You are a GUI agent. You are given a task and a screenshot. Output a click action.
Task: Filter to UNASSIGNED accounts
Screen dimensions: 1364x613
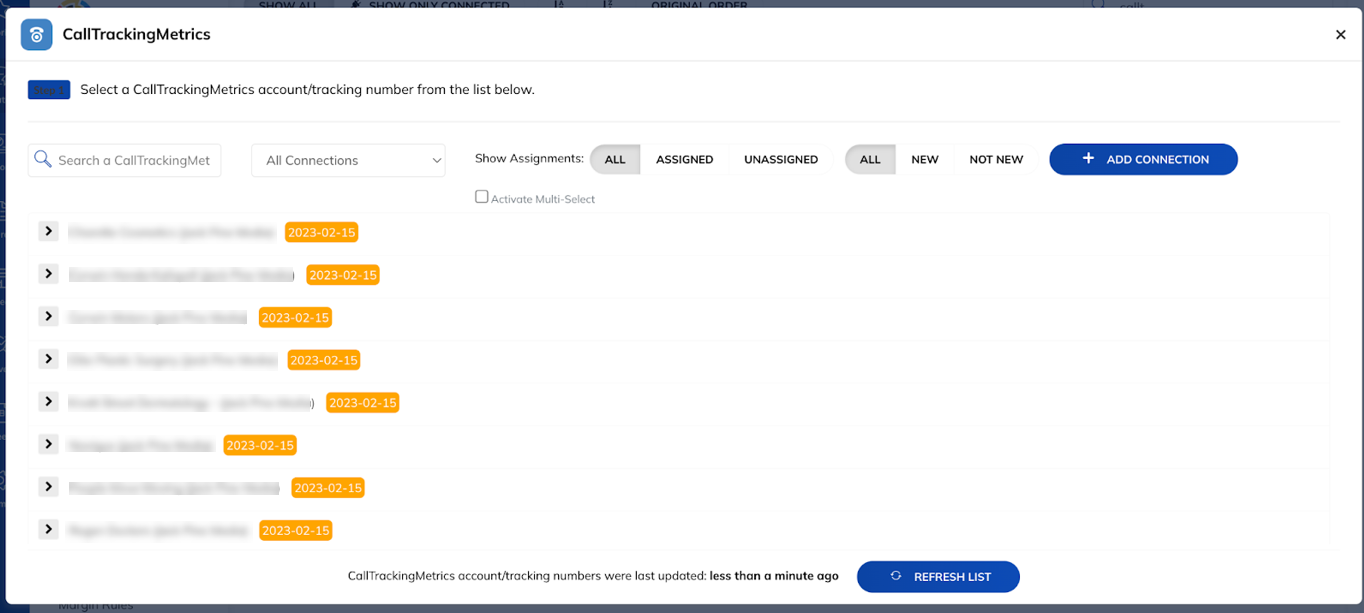pos(781,159)
